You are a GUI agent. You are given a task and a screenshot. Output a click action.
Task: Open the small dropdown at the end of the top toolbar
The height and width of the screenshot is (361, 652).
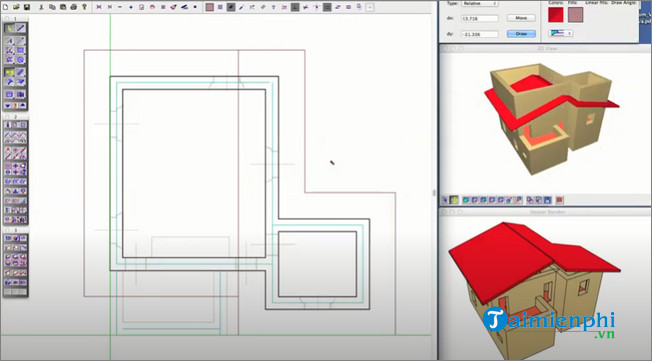[x=370, y=7]
